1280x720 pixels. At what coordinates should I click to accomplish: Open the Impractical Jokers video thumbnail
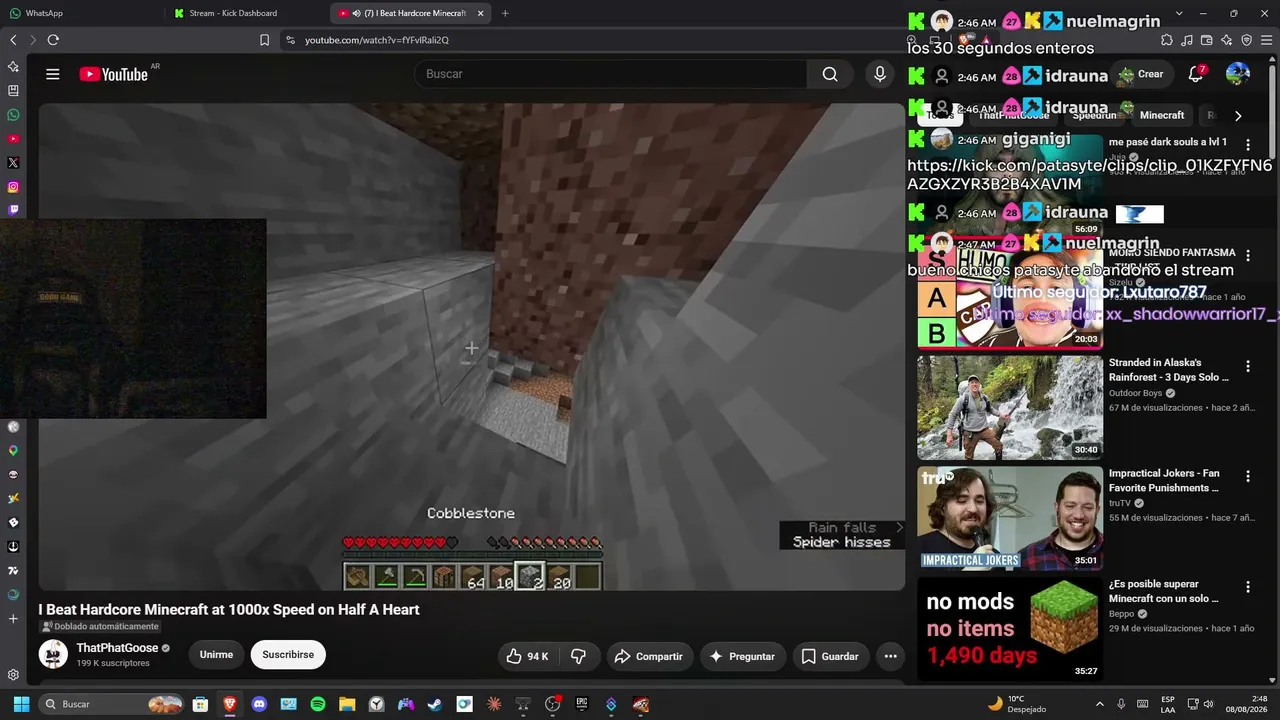coord(1010,518)
